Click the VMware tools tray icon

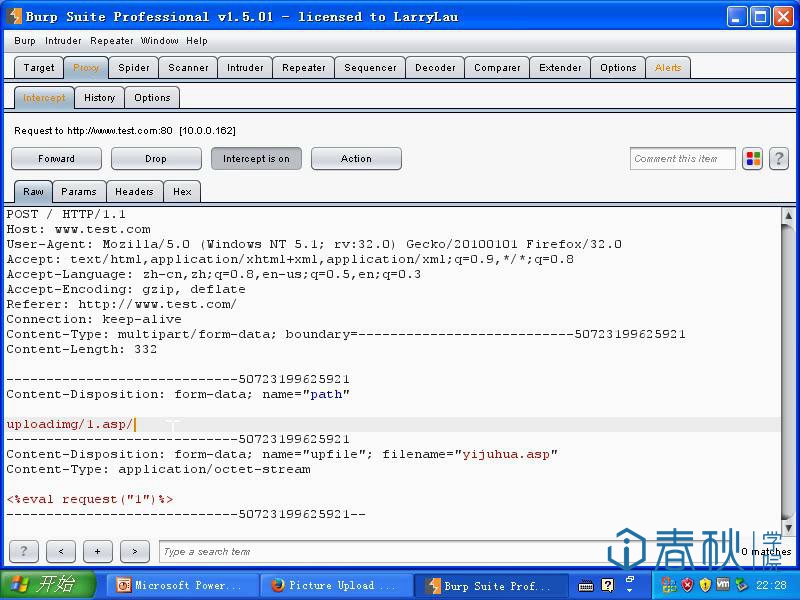(723, 584)
